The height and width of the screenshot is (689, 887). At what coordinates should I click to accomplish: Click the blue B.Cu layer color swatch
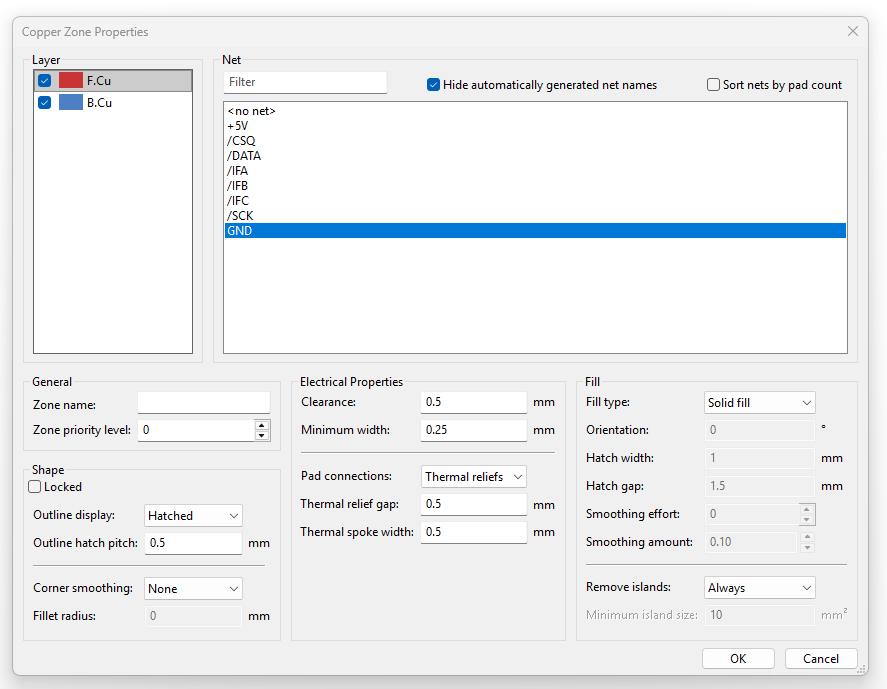coord(70,103)
